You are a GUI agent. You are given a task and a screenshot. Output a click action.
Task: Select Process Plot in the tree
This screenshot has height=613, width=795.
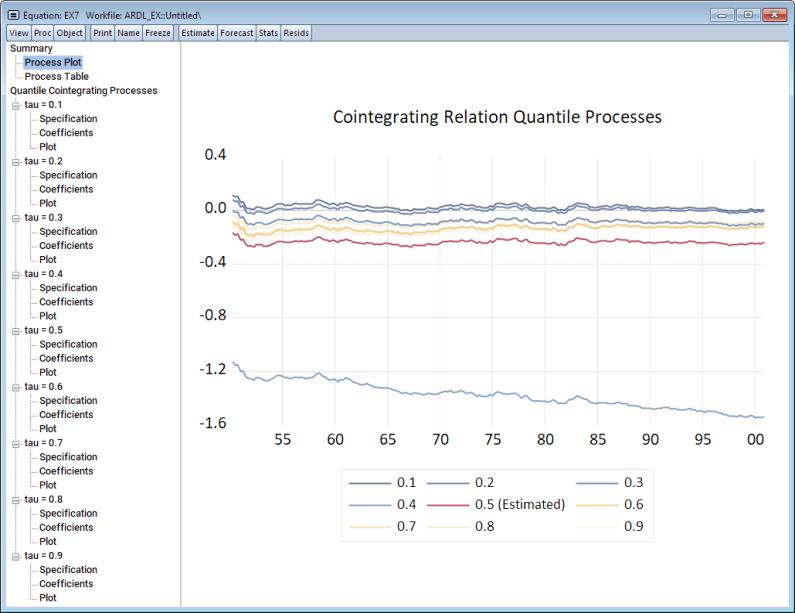click(x=53, y=62)
